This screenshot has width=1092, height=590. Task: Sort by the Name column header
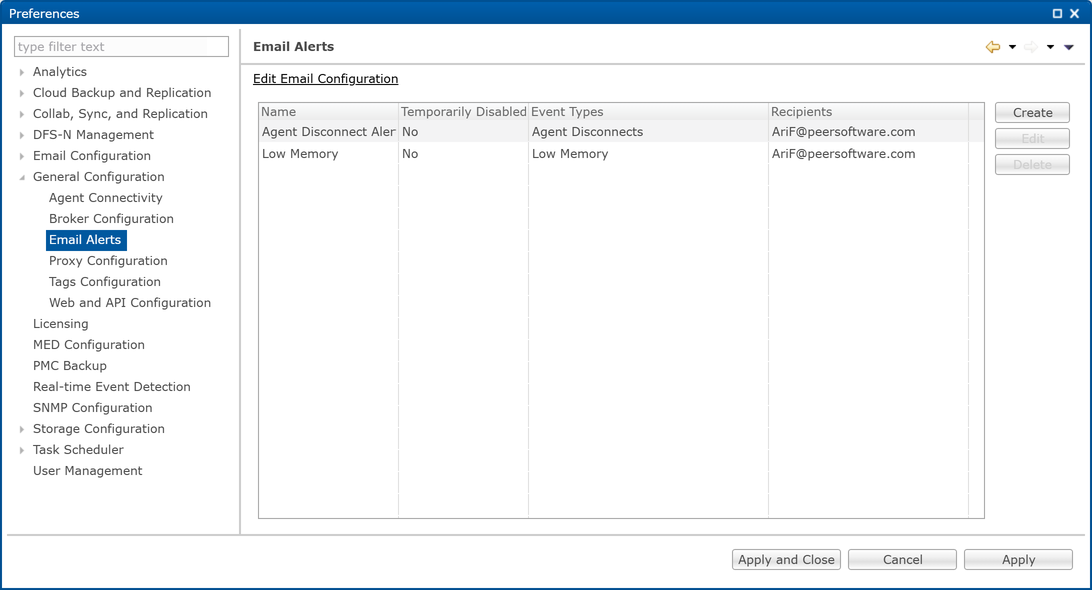[329, 111]
